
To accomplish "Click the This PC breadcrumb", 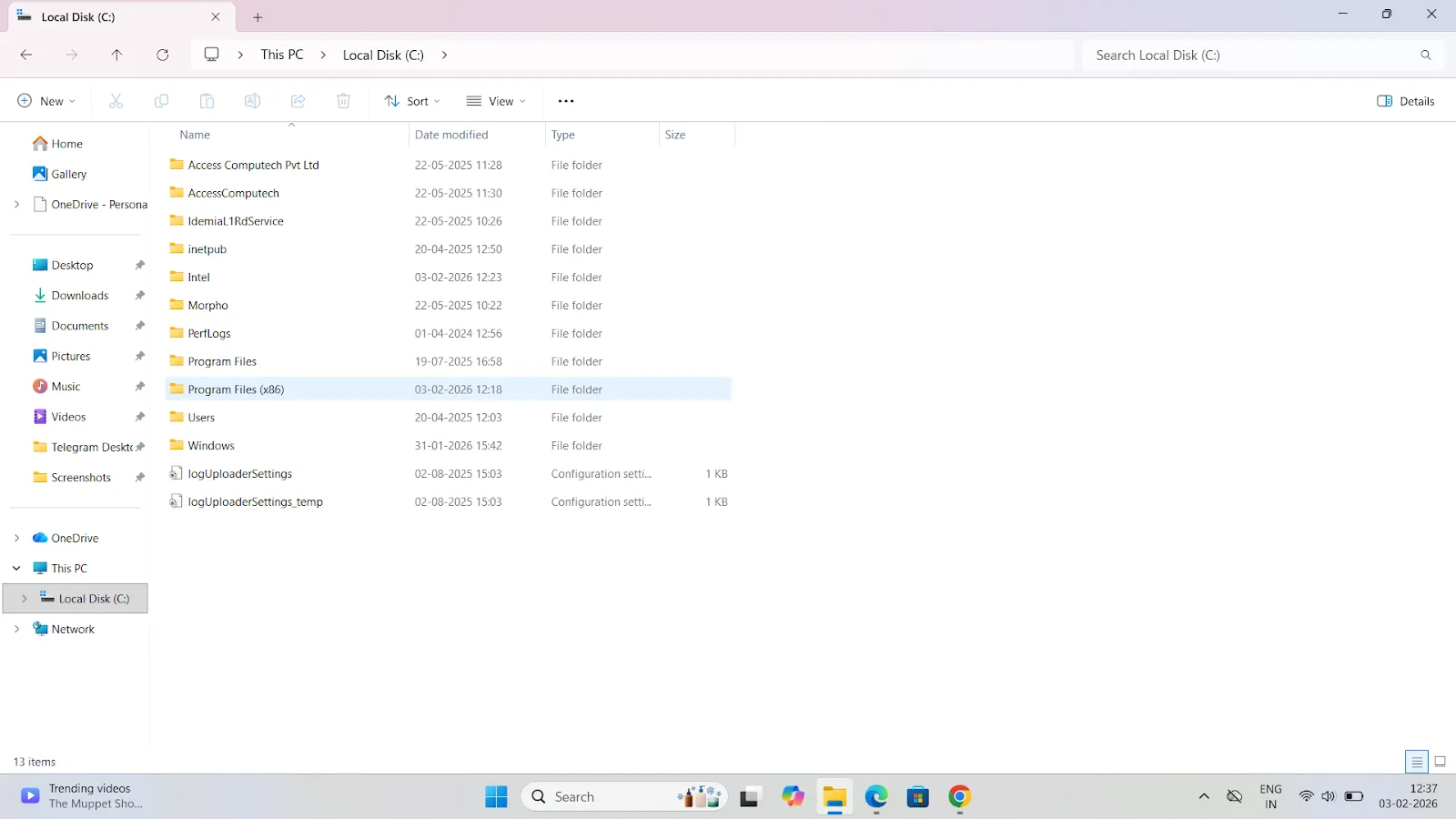I will click(x=282, y=55).
